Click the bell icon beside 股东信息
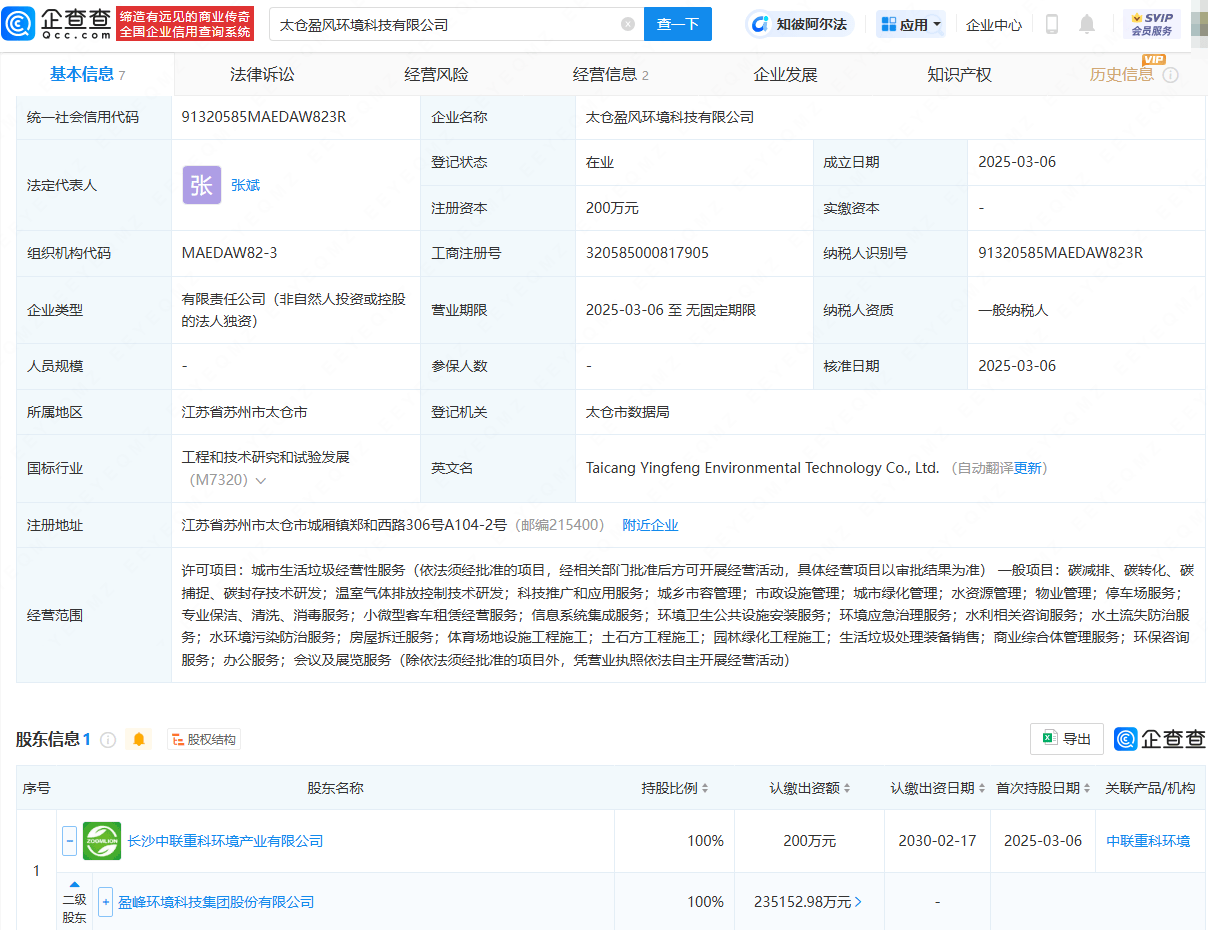Screen dimensions: 1208x930 point(139,740)
